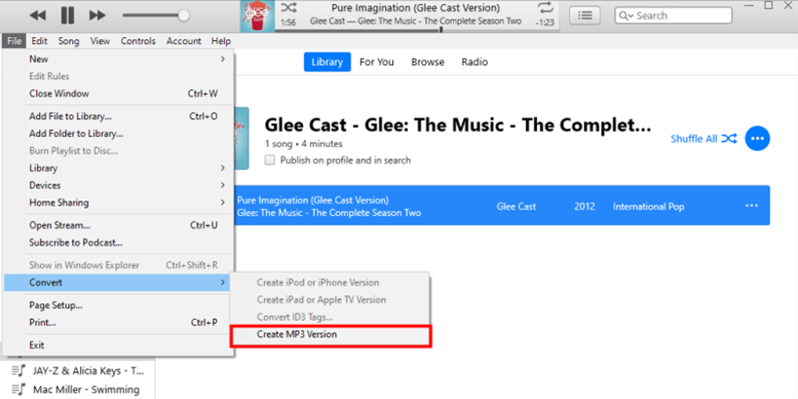Check Publish on profile and in search

270,160
